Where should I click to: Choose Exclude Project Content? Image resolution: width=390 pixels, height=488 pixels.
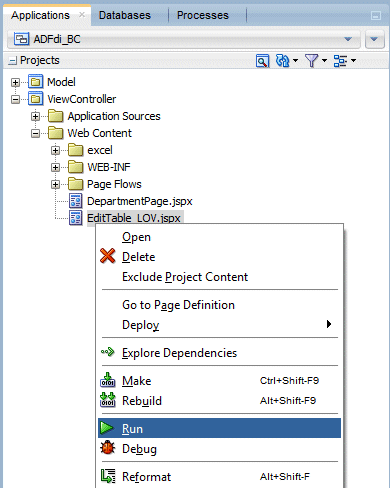point(219,277)
